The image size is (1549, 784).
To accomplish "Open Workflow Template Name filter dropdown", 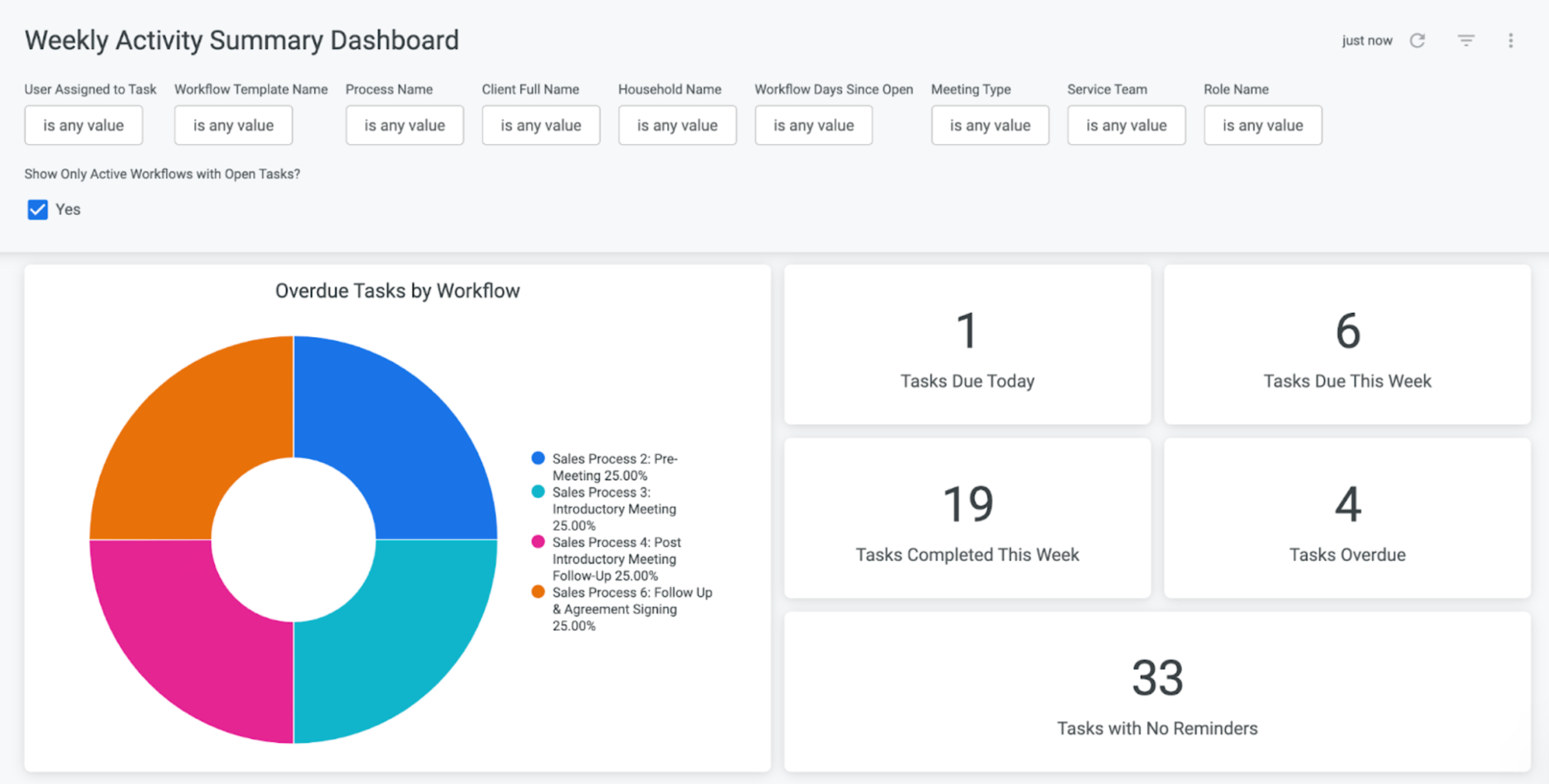I will 233,125.
